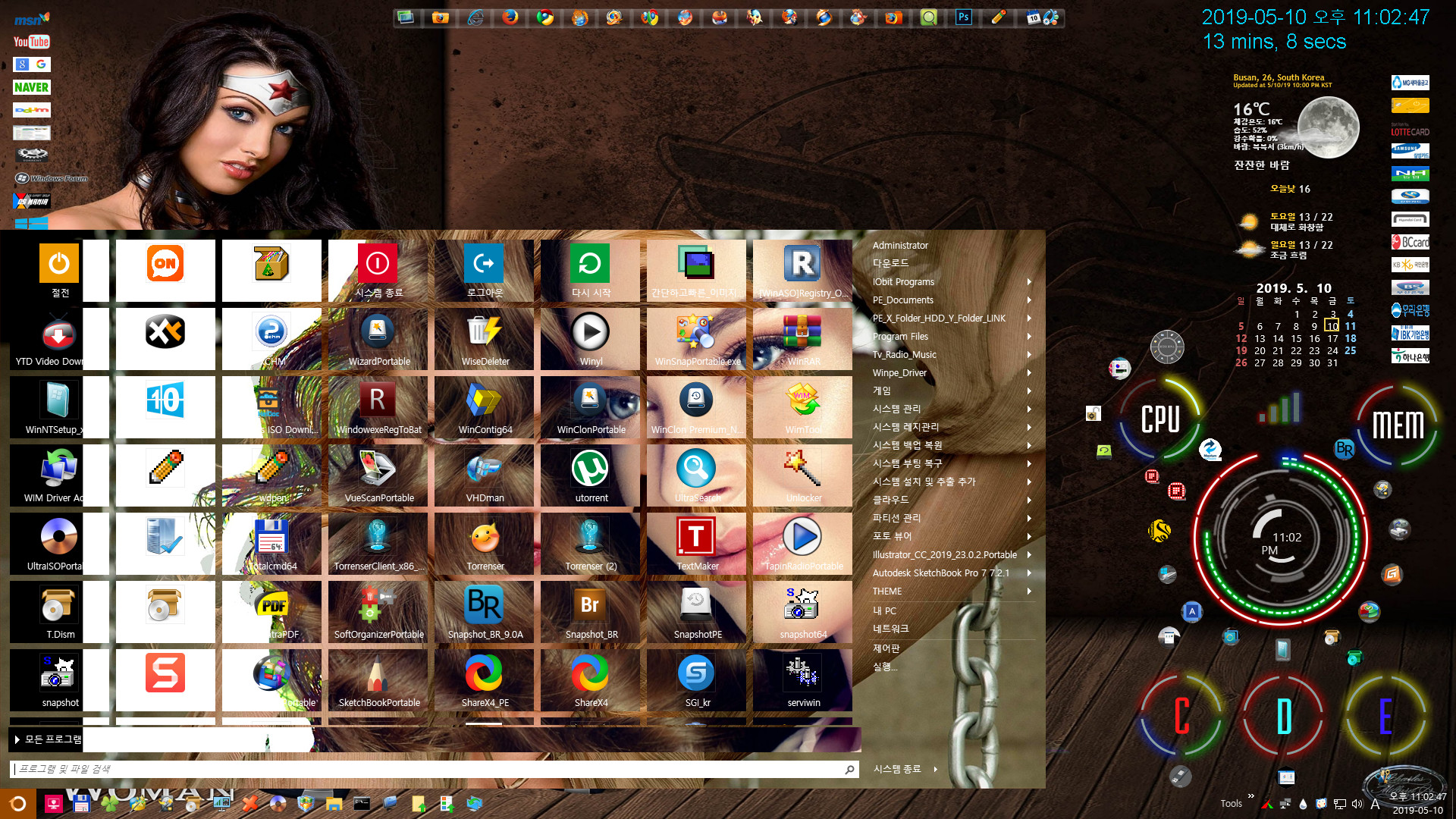Open msn shortcut on desktop
1456x819 pixels.
(31, 19)
